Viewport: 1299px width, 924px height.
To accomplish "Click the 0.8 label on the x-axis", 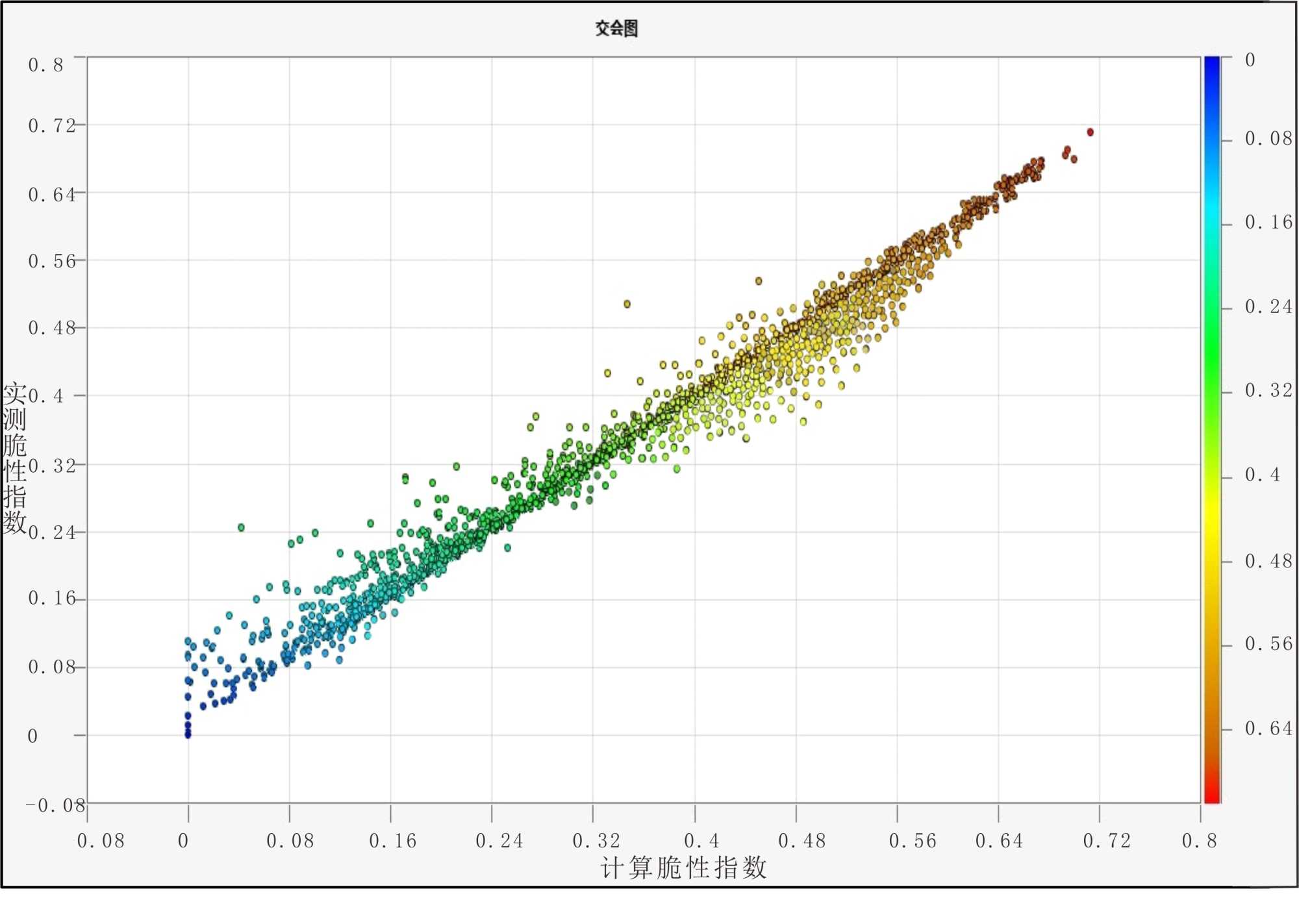I will coord(1199,841).
